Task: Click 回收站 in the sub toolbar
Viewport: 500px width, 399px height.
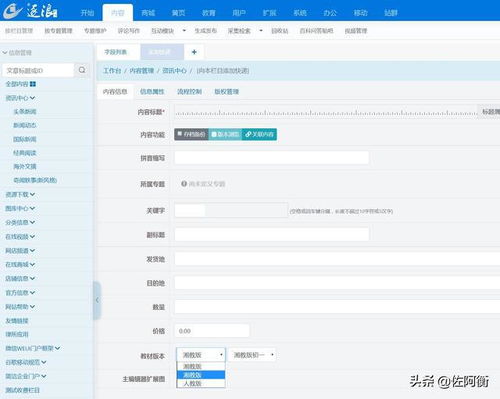Action: tap(280, 31)
